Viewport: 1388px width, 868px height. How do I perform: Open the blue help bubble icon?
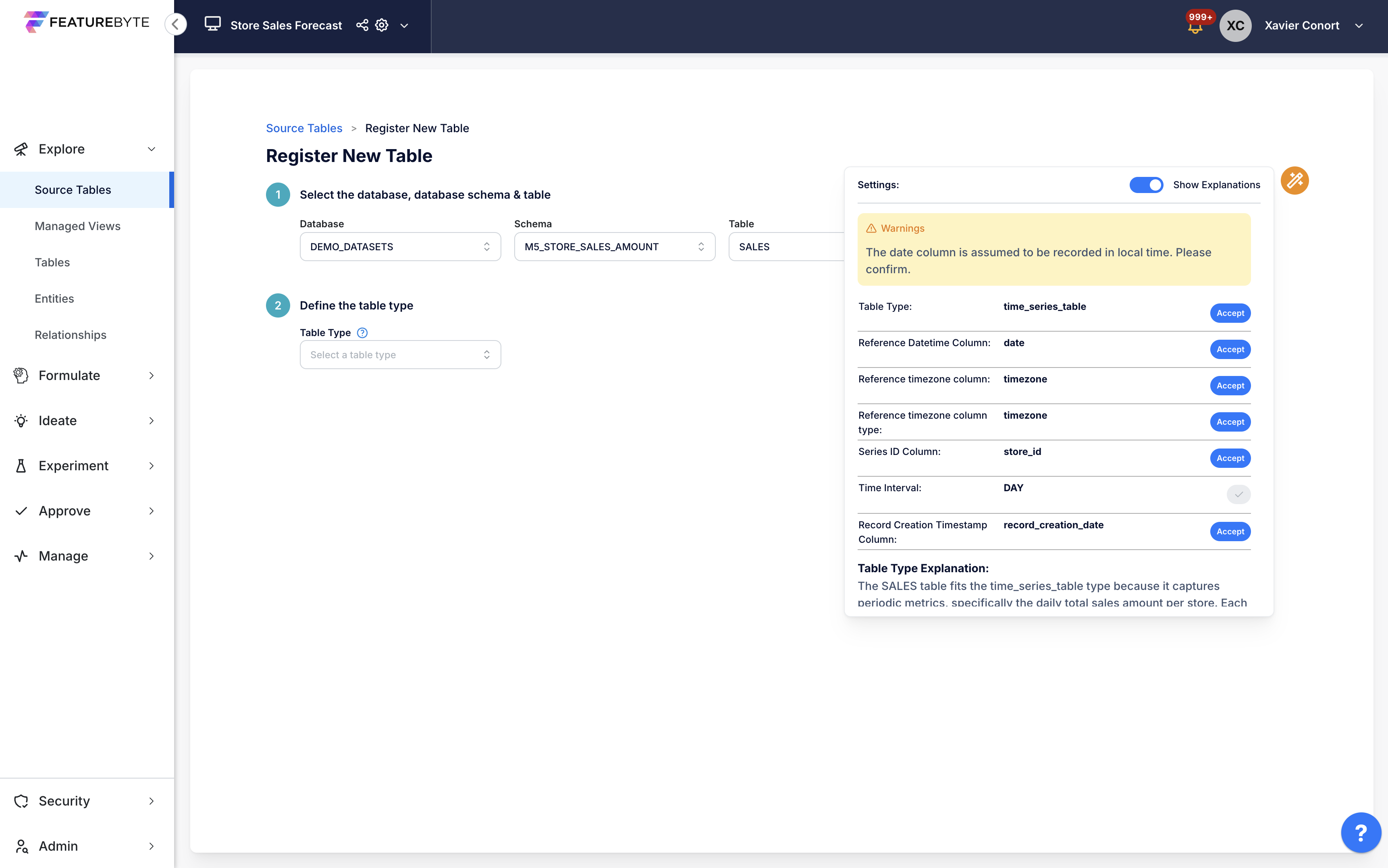click(x=1361, y=832)
